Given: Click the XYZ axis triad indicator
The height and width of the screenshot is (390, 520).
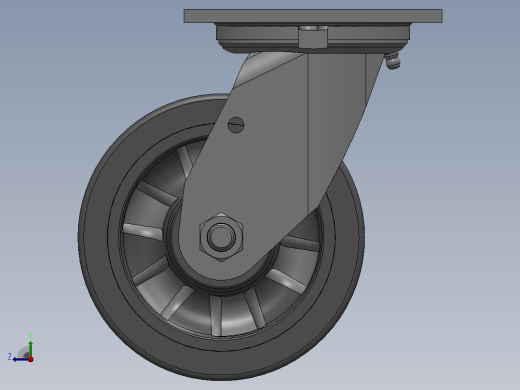Looking at the screenshot, I should [x=21, y=348].
